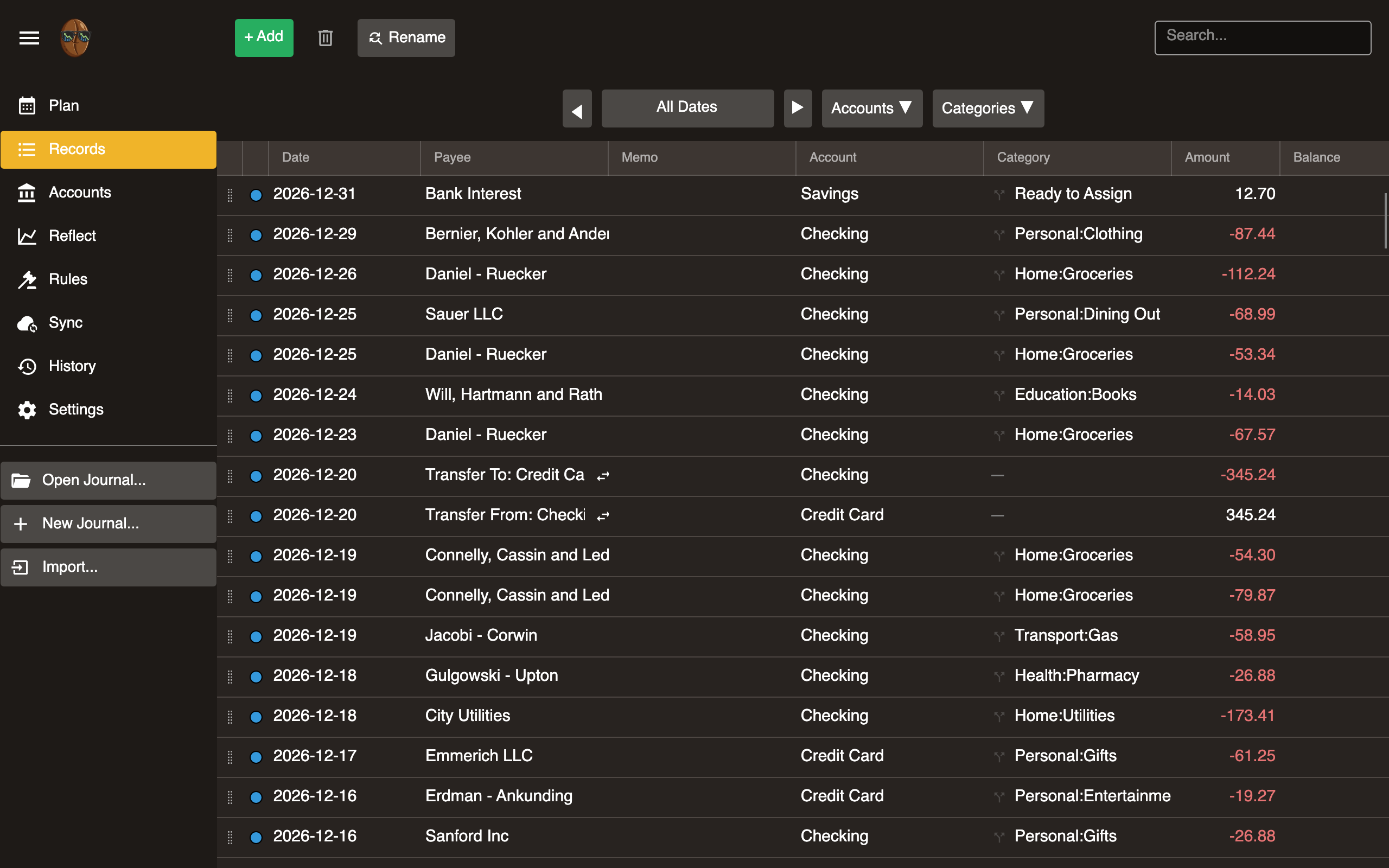Viewport: 1389px width, 868px height.
Task: Click the drag handle on the Bank Interest row
Action: coord(230,195)
